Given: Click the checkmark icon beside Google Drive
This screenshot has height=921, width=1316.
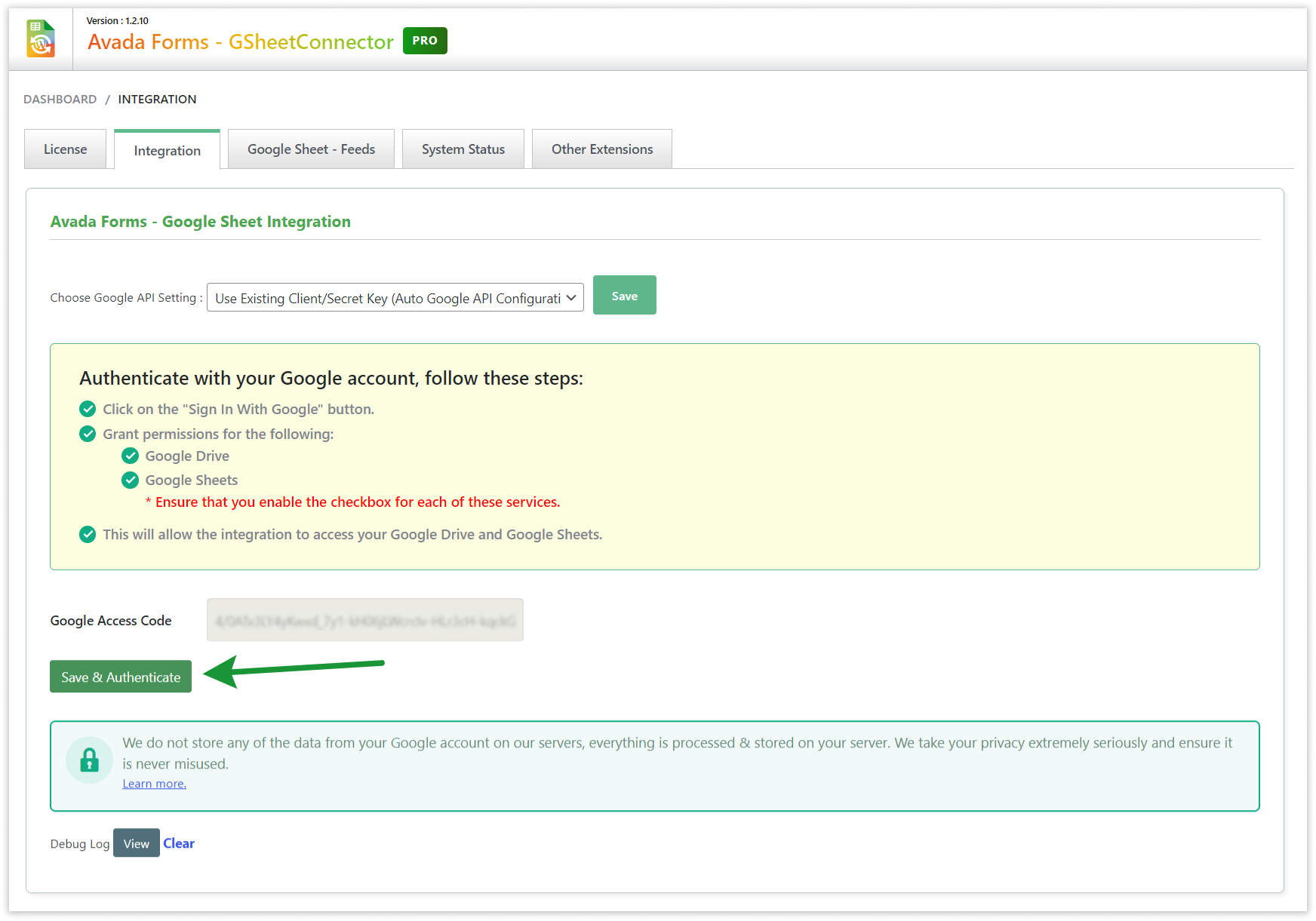Looking at the screenshot, I should [130, 456].
